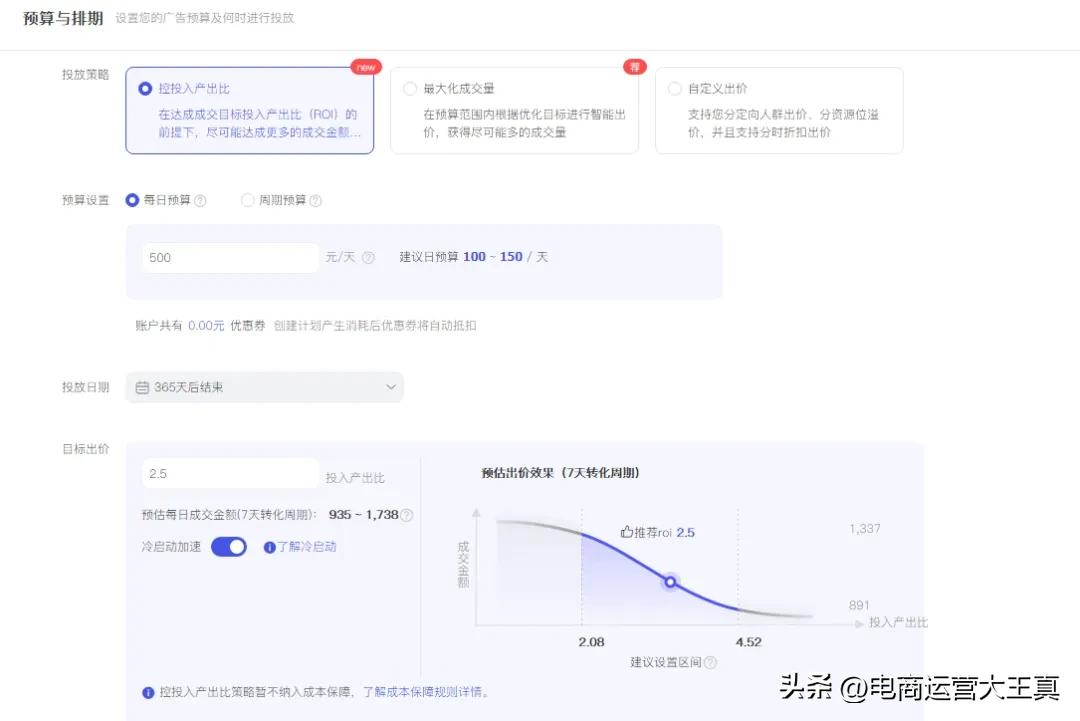Screen dimensions: 1080x721
Task: Disable the 冷启动加速 toggle
Action: [x=229, y=546]
